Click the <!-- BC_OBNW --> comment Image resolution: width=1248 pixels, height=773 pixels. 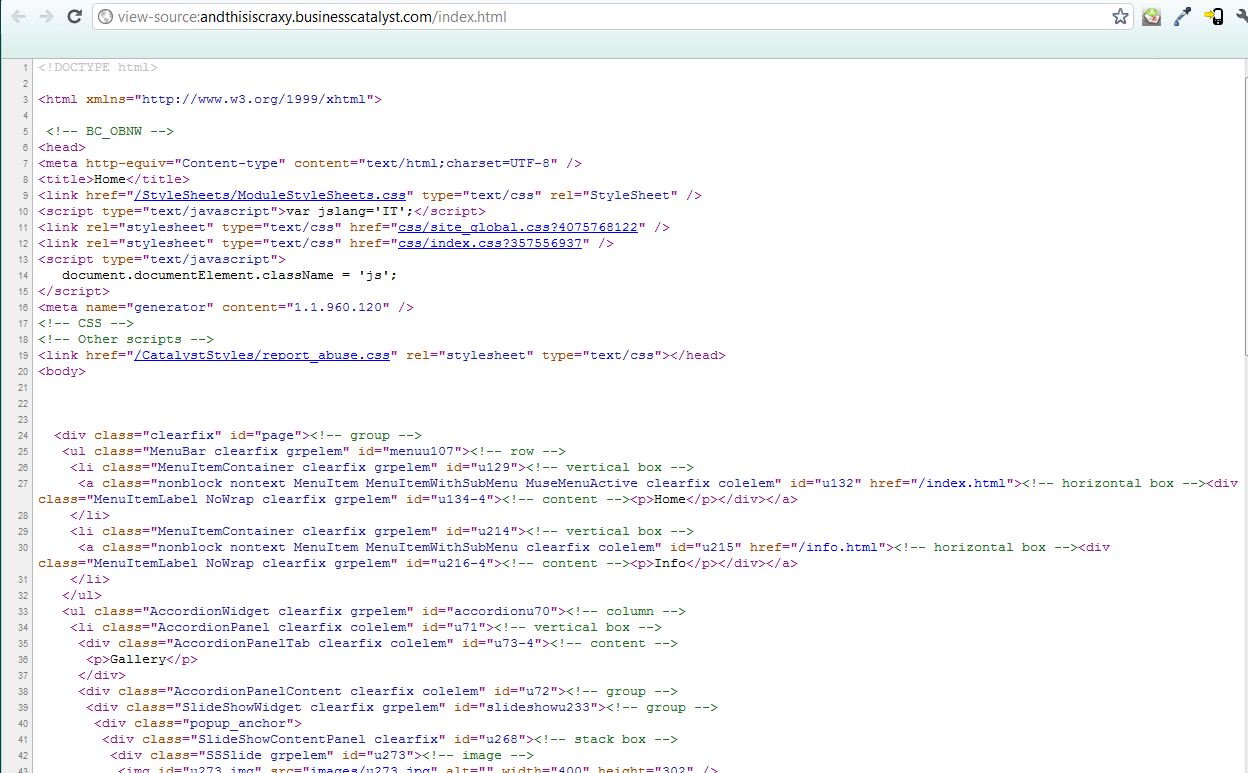[110, 131]
